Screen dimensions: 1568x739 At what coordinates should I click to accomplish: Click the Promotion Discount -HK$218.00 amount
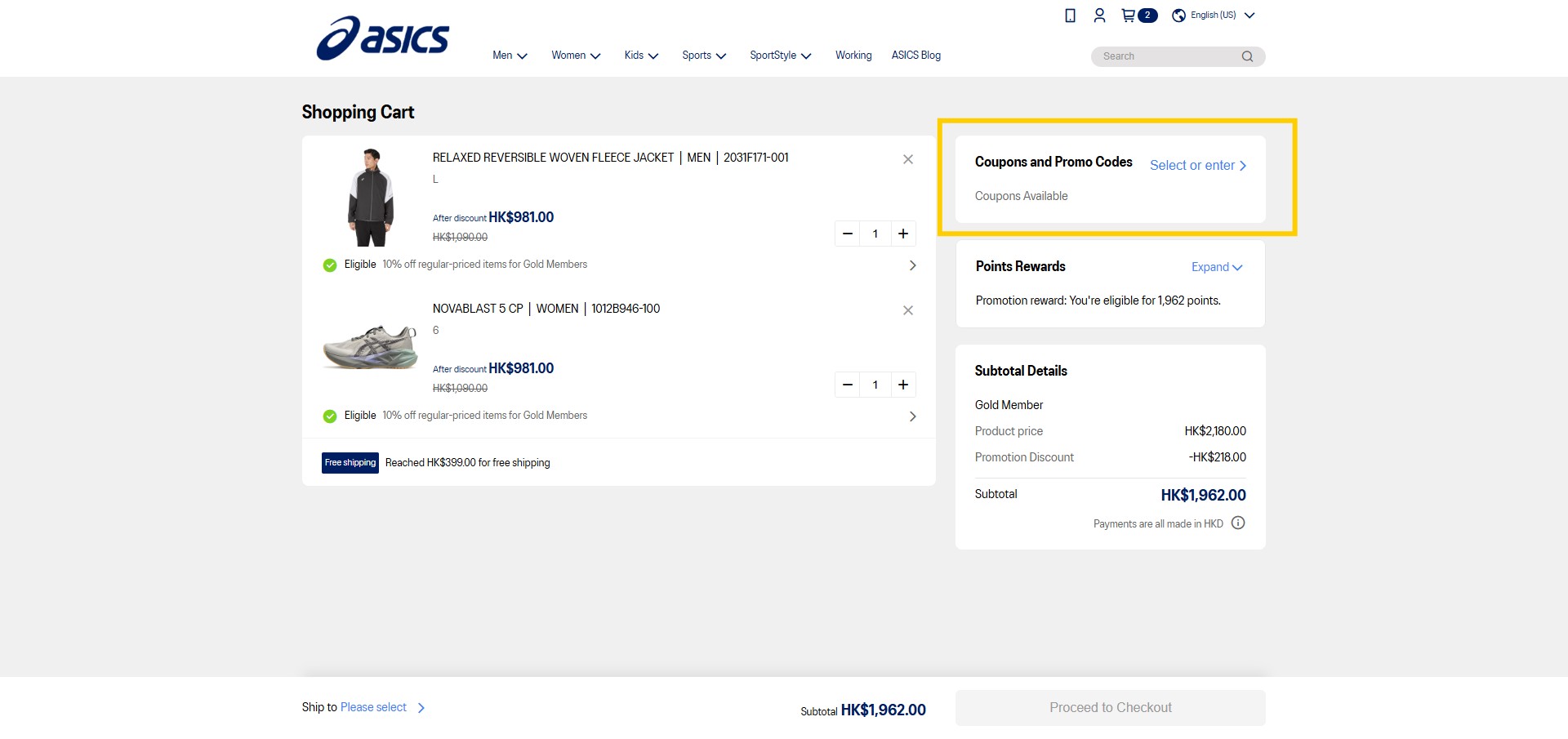[1217, 457]
